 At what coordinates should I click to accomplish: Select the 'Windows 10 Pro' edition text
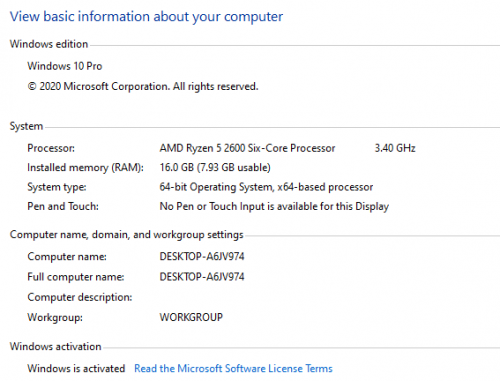(x=65, y=66)
